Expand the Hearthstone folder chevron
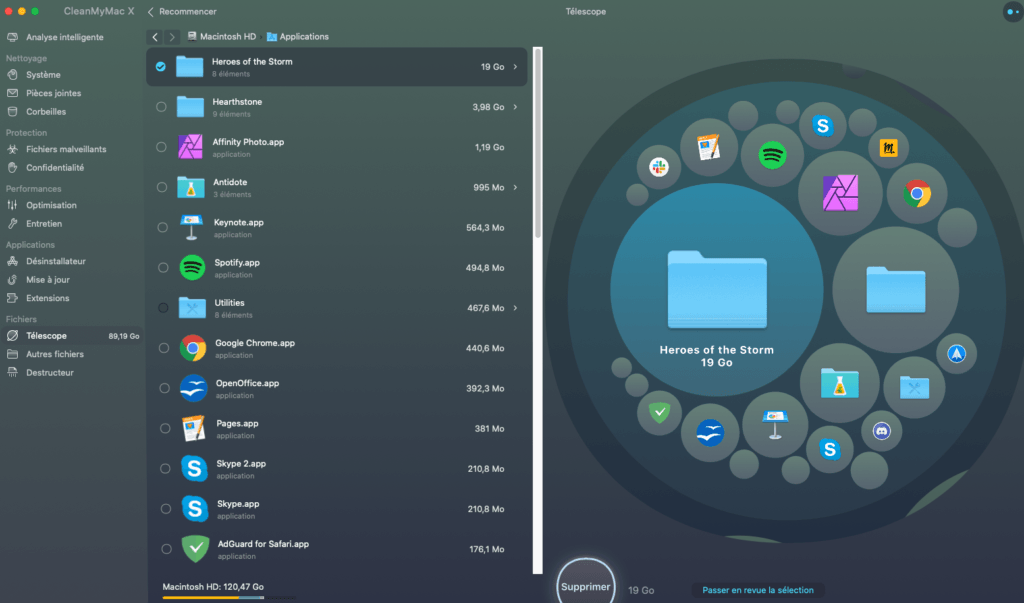Screen dimensions: 1024x603 point(515,106)
